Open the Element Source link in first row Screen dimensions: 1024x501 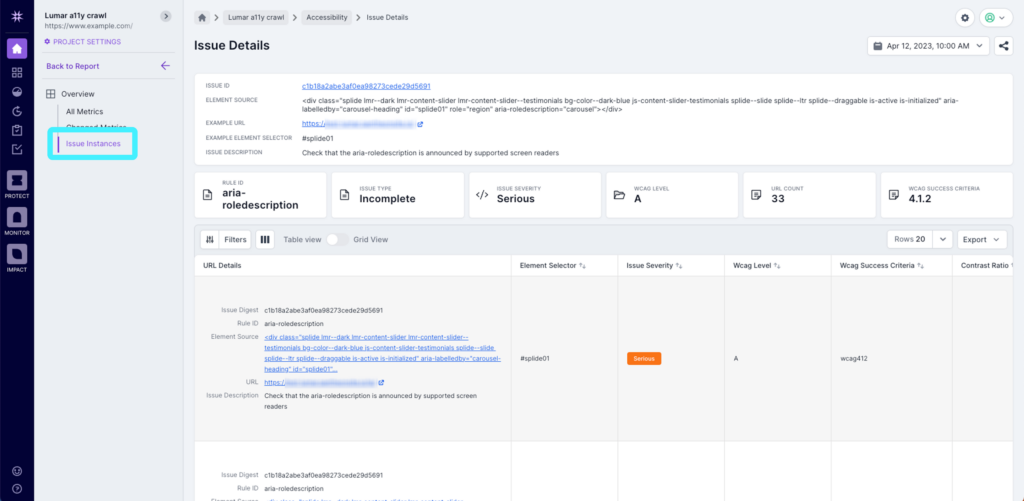(383, 353)
